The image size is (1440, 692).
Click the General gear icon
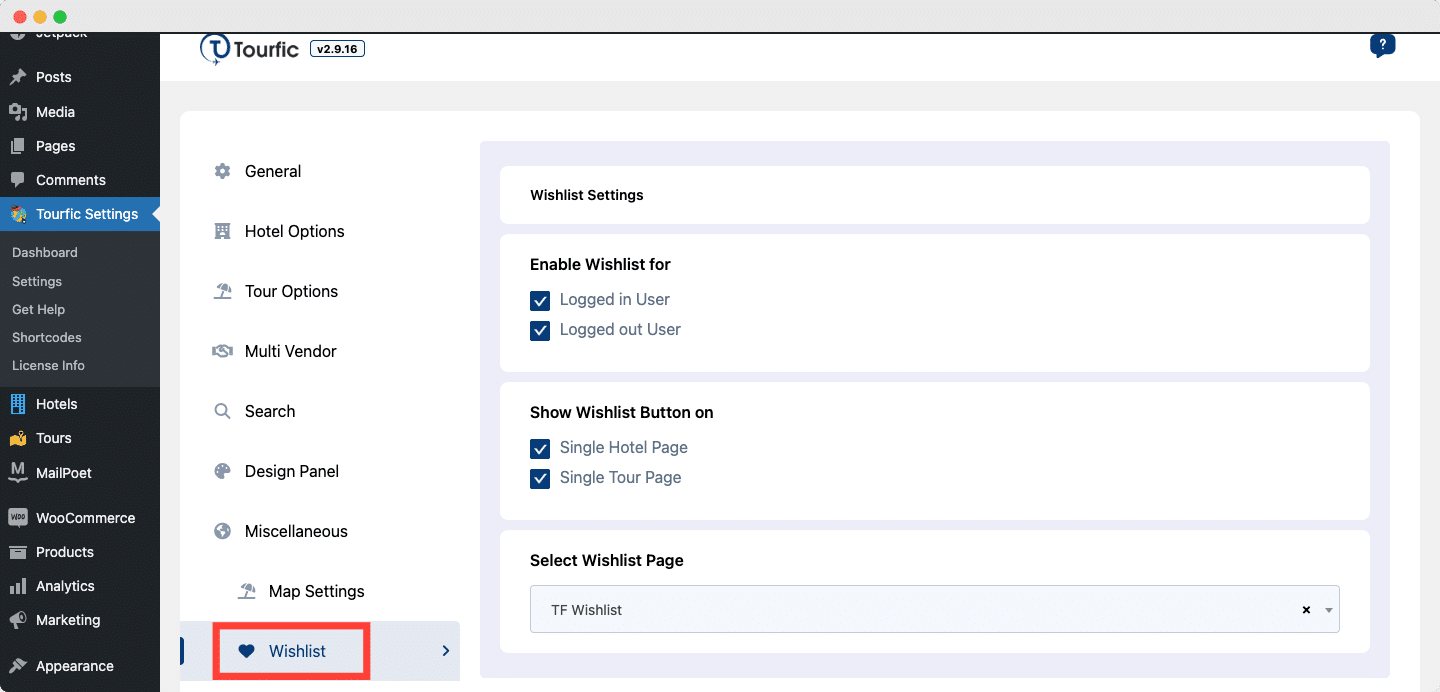pos(222,171)
